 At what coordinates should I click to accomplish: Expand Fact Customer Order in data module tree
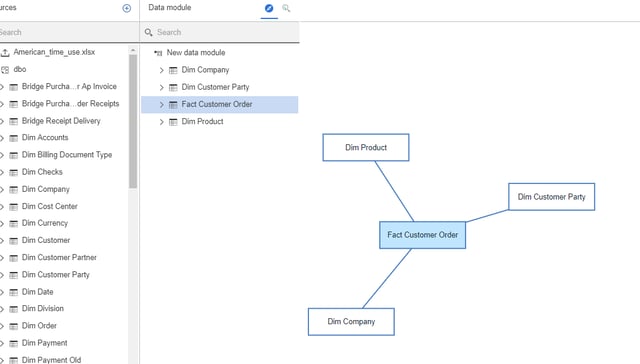[x=161, y=104]
